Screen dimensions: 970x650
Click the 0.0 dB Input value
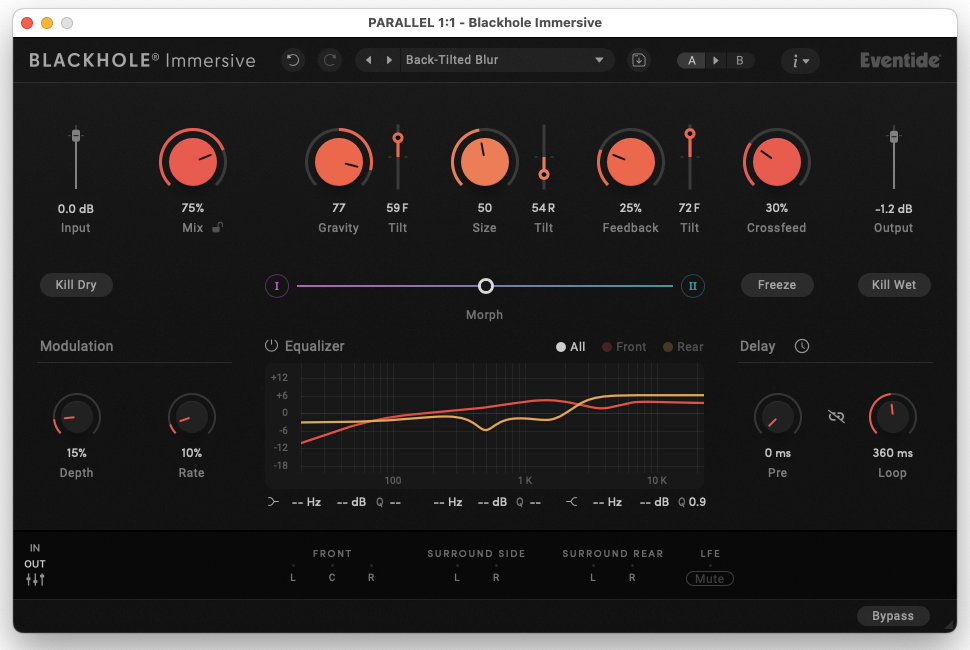tap(76, 208)
